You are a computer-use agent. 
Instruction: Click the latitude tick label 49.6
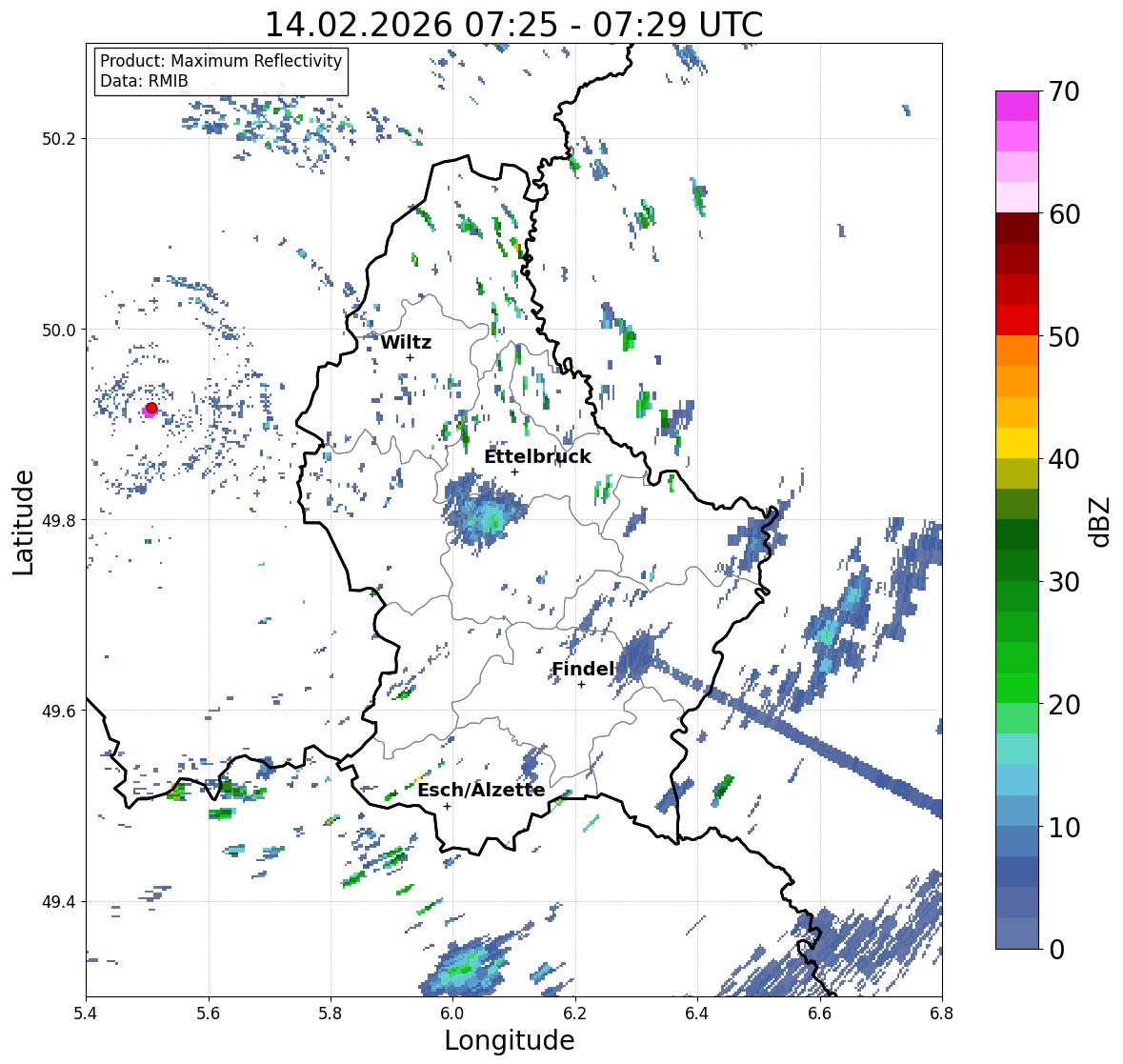coord(59,711)
